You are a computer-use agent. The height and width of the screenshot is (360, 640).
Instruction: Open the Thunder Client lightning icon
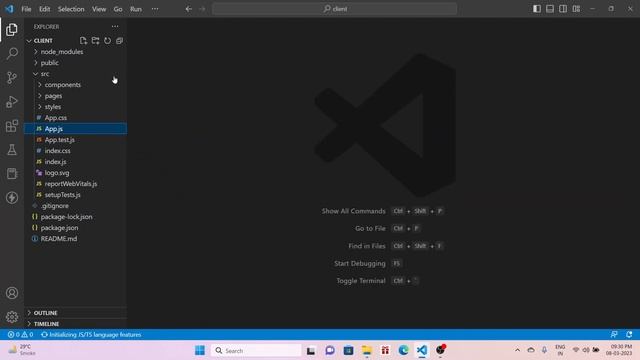tap(12, 198)
